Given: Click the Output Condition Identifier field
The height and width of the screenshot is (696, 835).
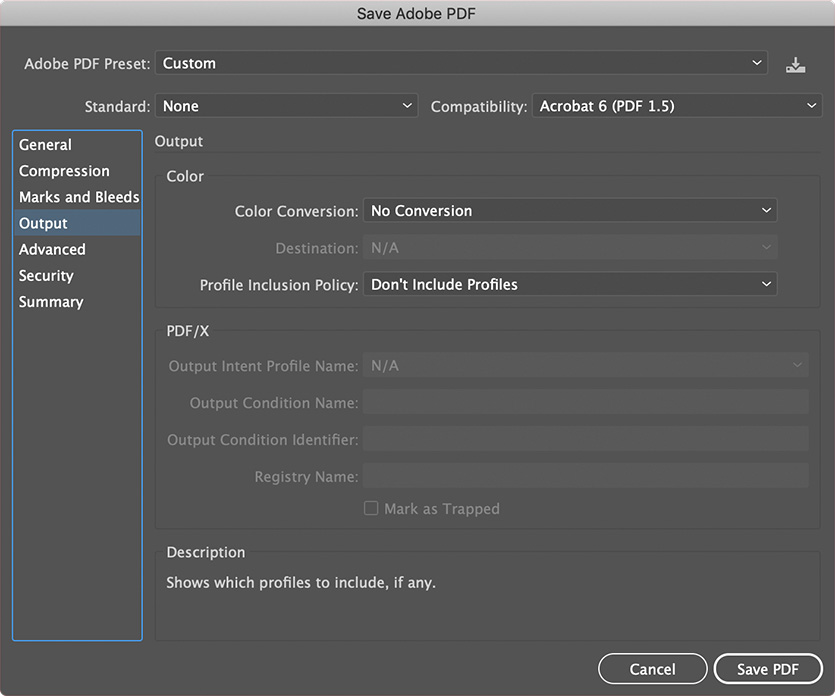Looking at the screenshot, I should [586, 439].
